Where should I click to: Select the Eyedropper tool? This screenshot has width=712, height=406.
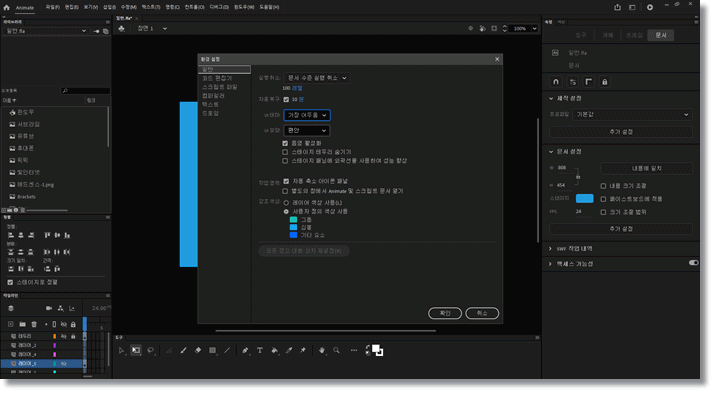pos(289,351)
